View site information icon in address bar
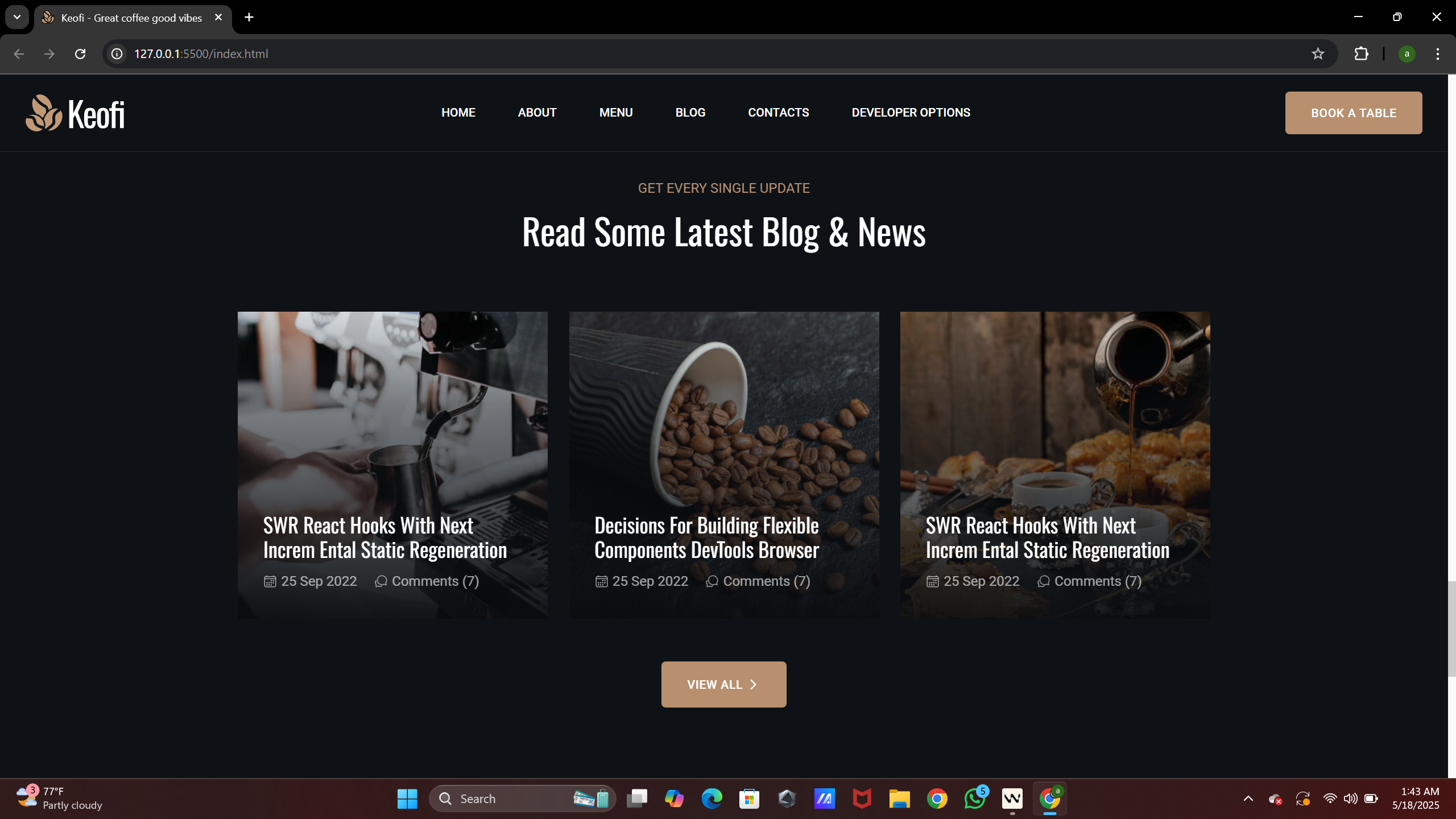The height and width of the screenshot is (819, 1456). [x=117, y=53]
